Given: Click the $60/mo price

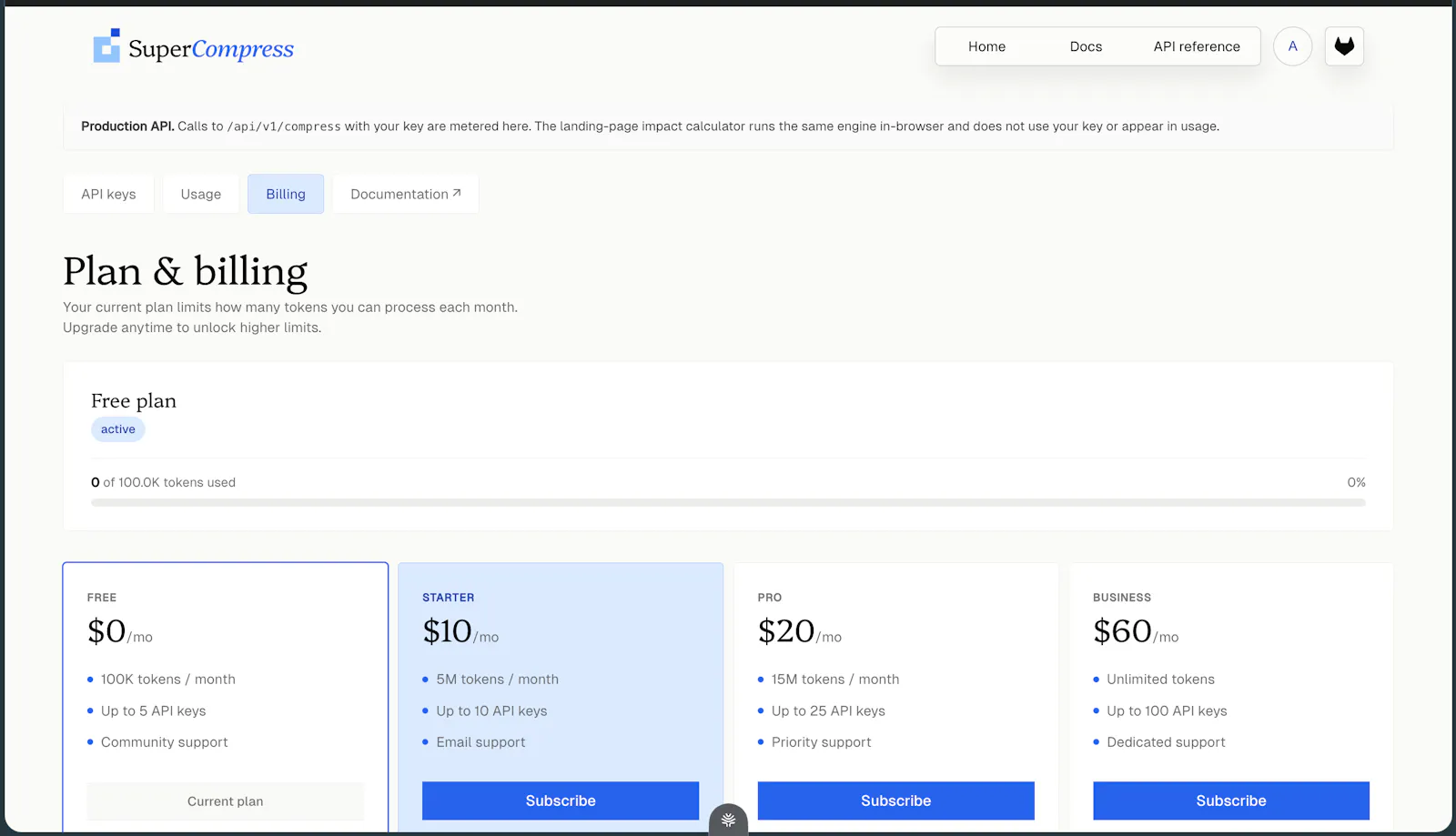Looking at the screenshot, I should [x=1136, y=631].
